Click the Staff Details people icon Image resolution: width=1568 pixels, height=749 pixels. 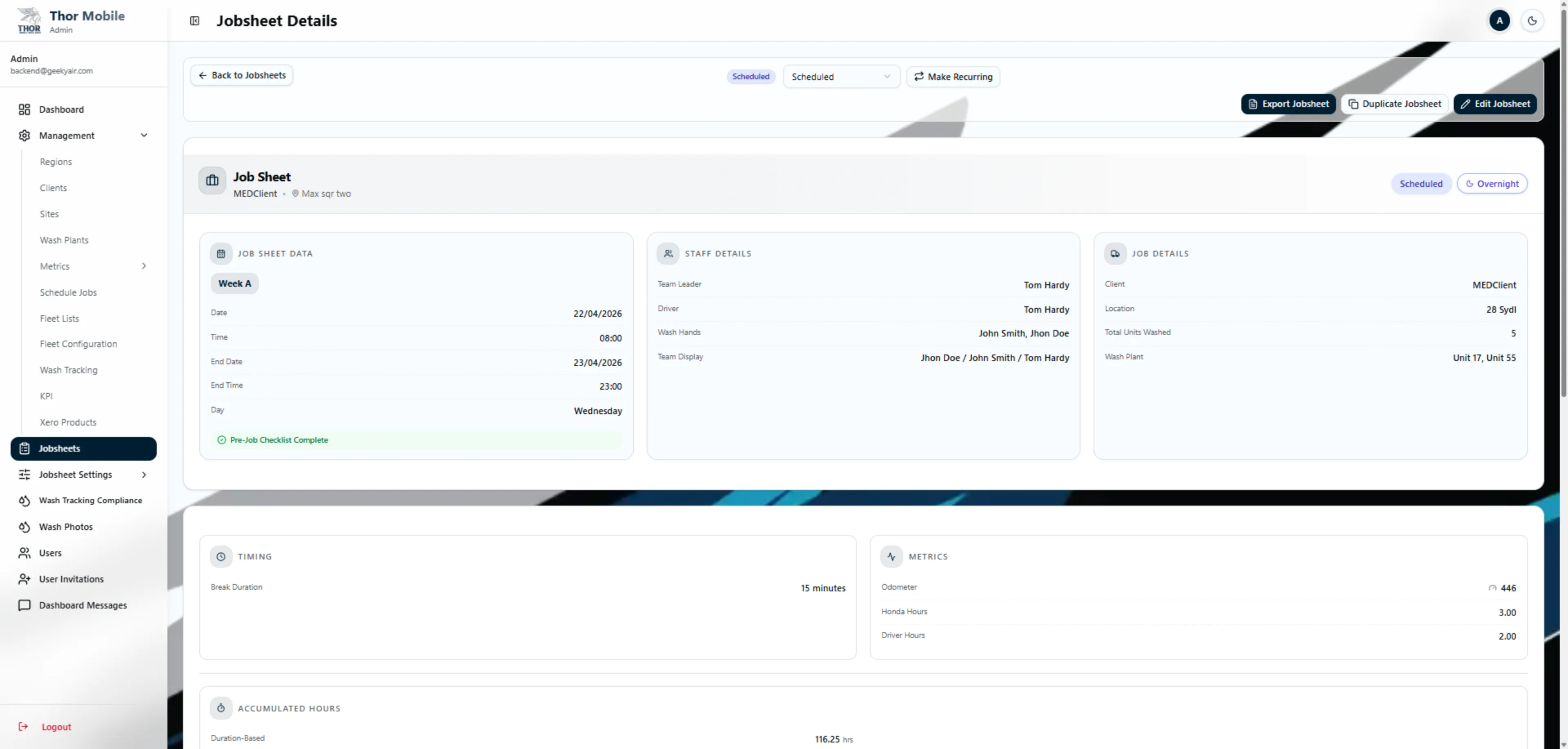pos(668,254)
